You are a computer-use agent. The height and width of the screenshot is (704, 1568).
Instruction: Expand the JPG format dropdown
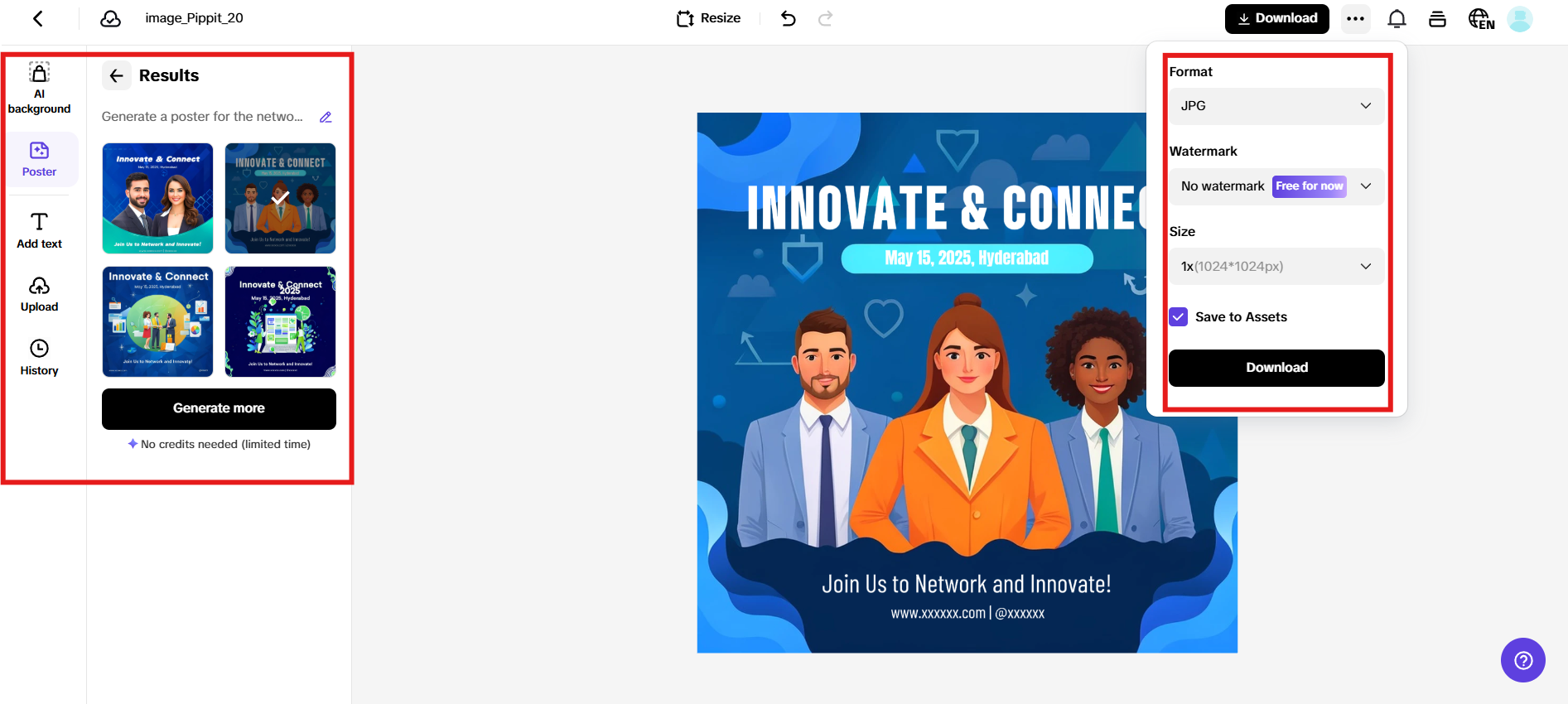1276,106
